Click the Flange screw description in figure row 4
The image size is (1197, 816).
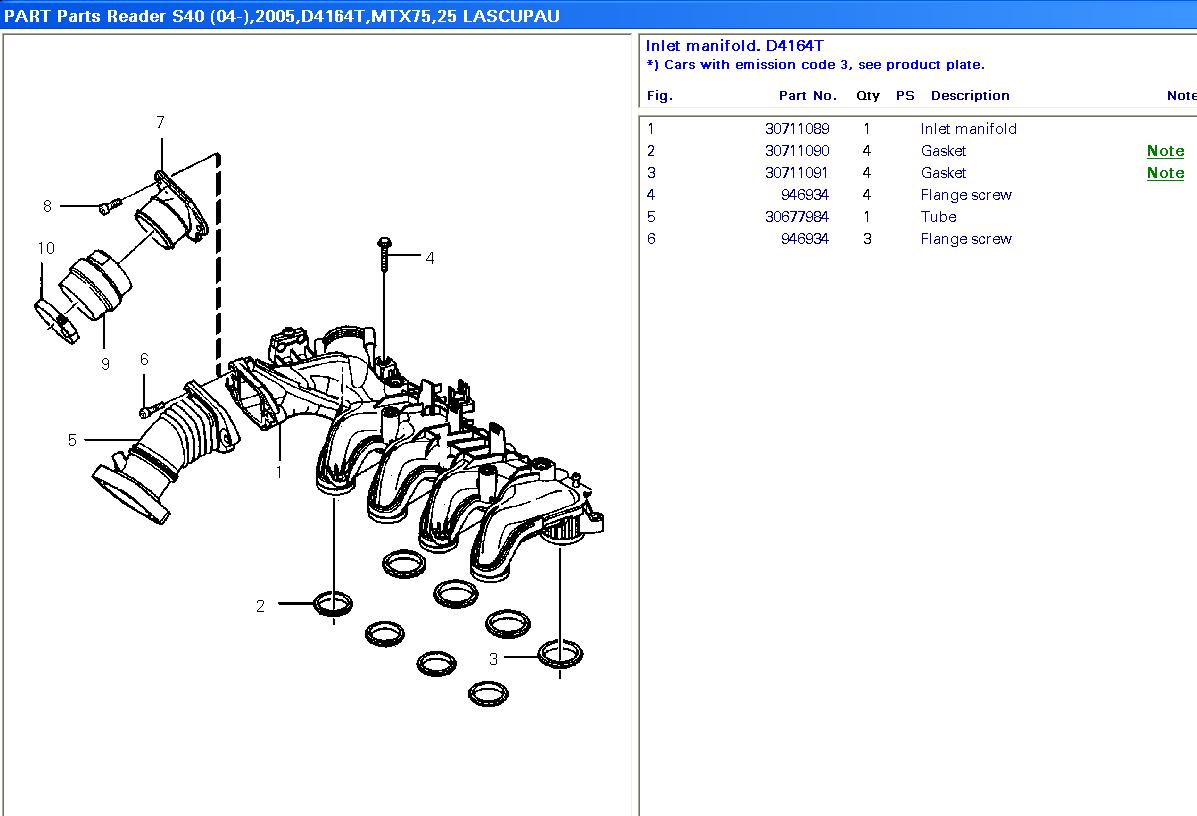pos(966,195)
